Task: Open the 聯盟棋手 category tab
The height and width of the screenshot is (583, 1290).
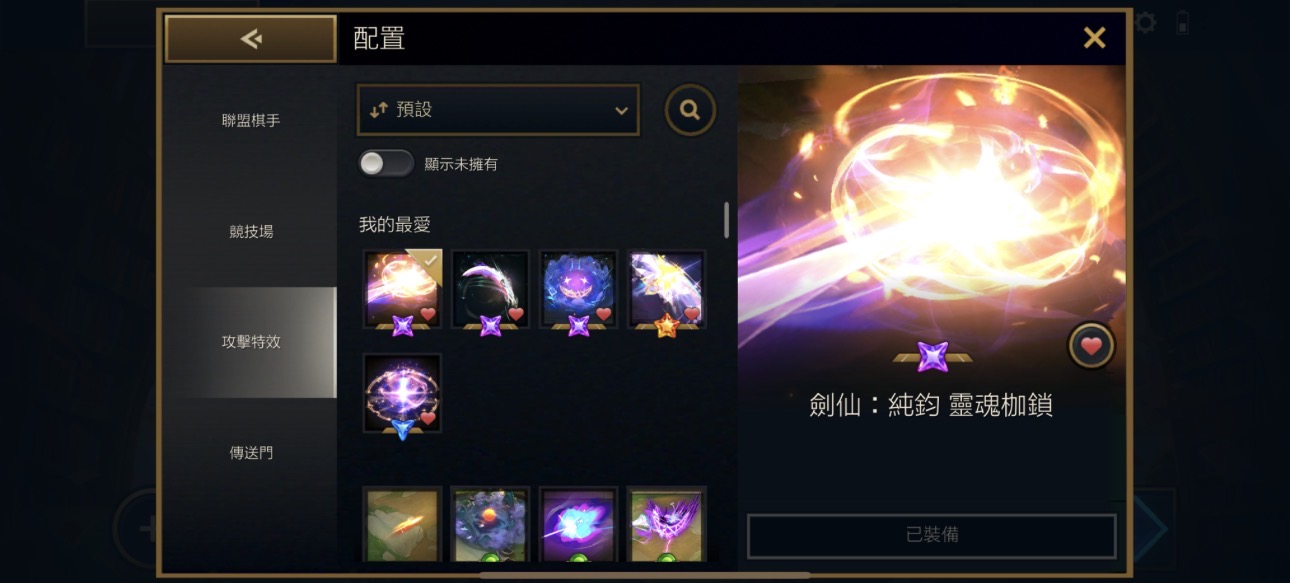Action: [x=251, y=120]
